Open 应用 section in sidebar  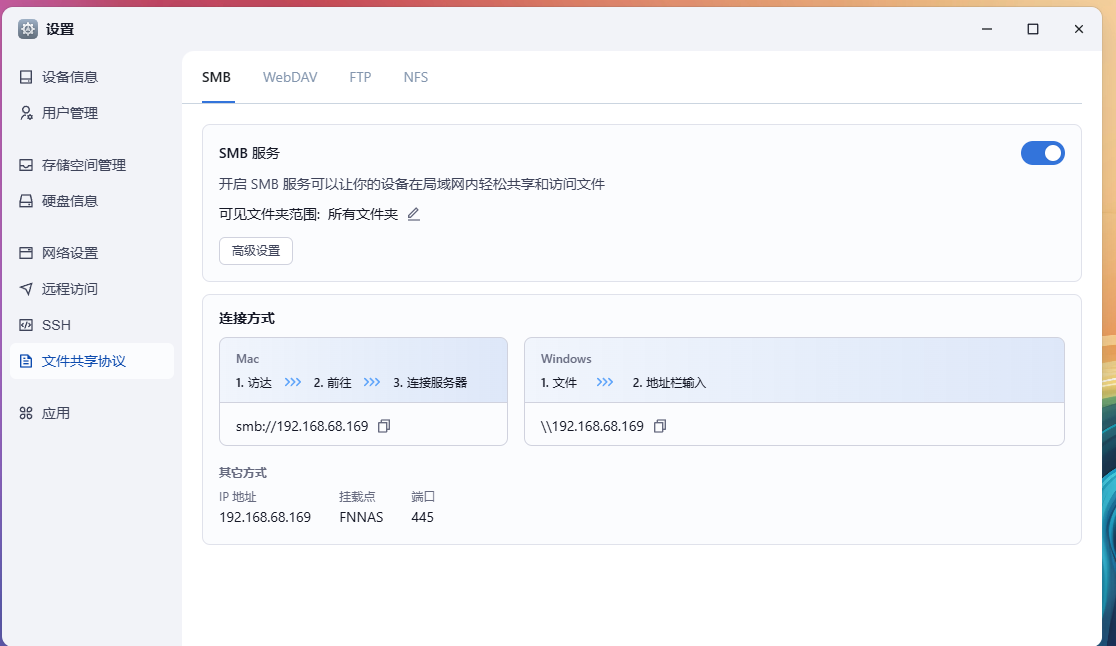pyautogui.click(x=56, y=413)
